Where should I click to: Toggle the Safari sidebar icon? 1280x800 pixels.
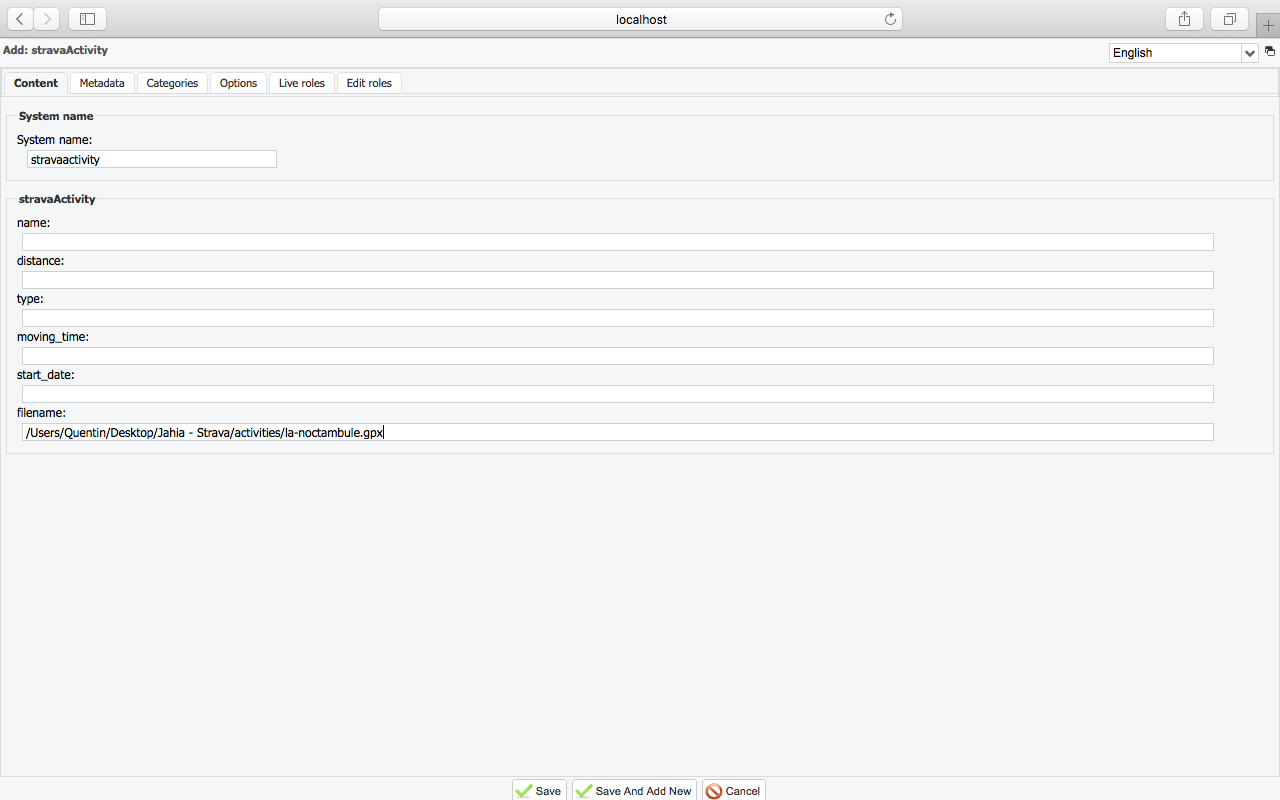(x=87, y=19)
